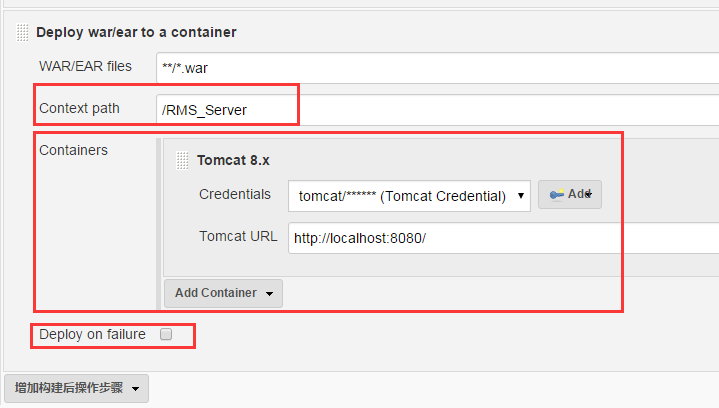Click the Tomcat URL text field
719x408 pixels.
click(503, 238)
